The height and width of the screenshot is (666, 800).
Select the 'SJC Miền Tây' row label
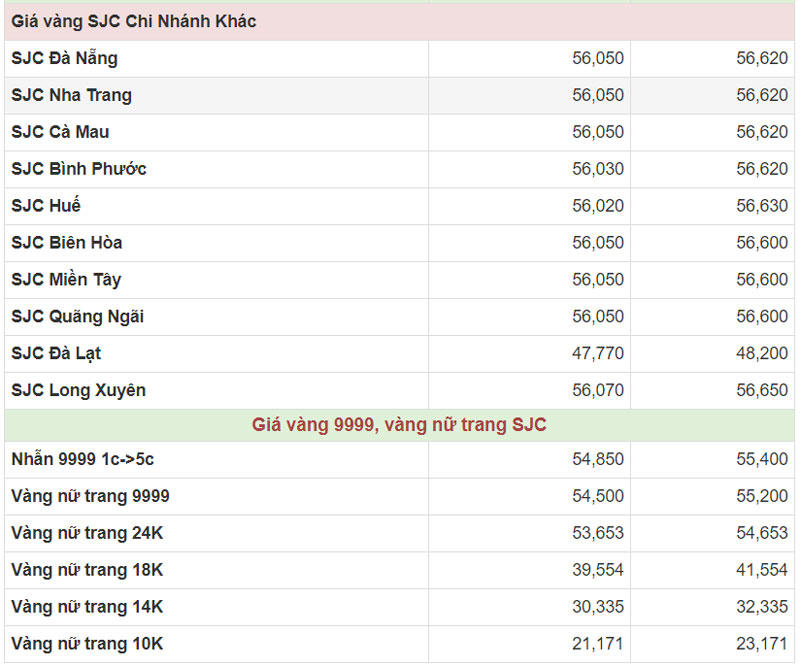(66, 280)
